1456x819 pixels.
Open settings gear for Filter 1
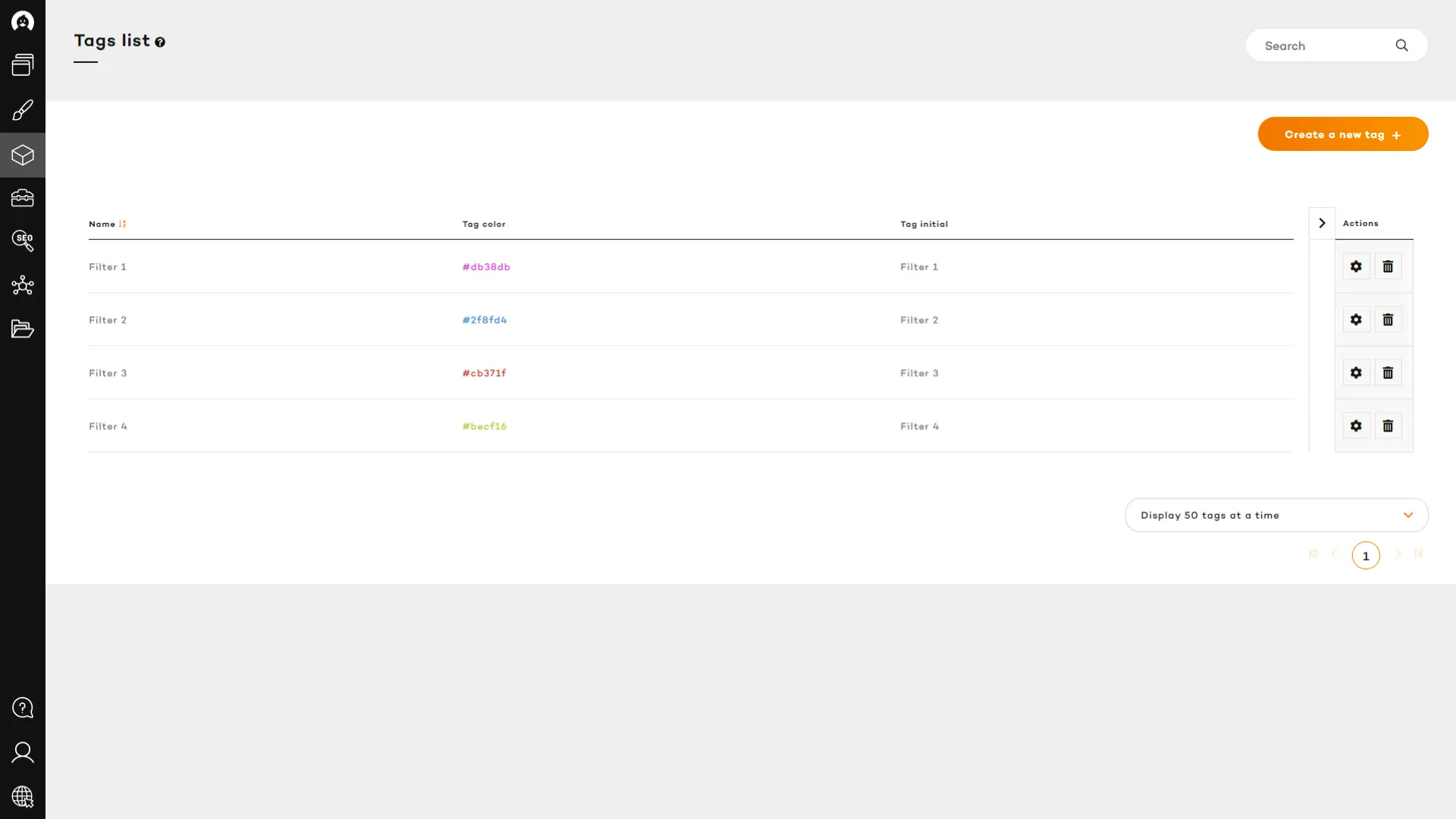(1356, 266)
